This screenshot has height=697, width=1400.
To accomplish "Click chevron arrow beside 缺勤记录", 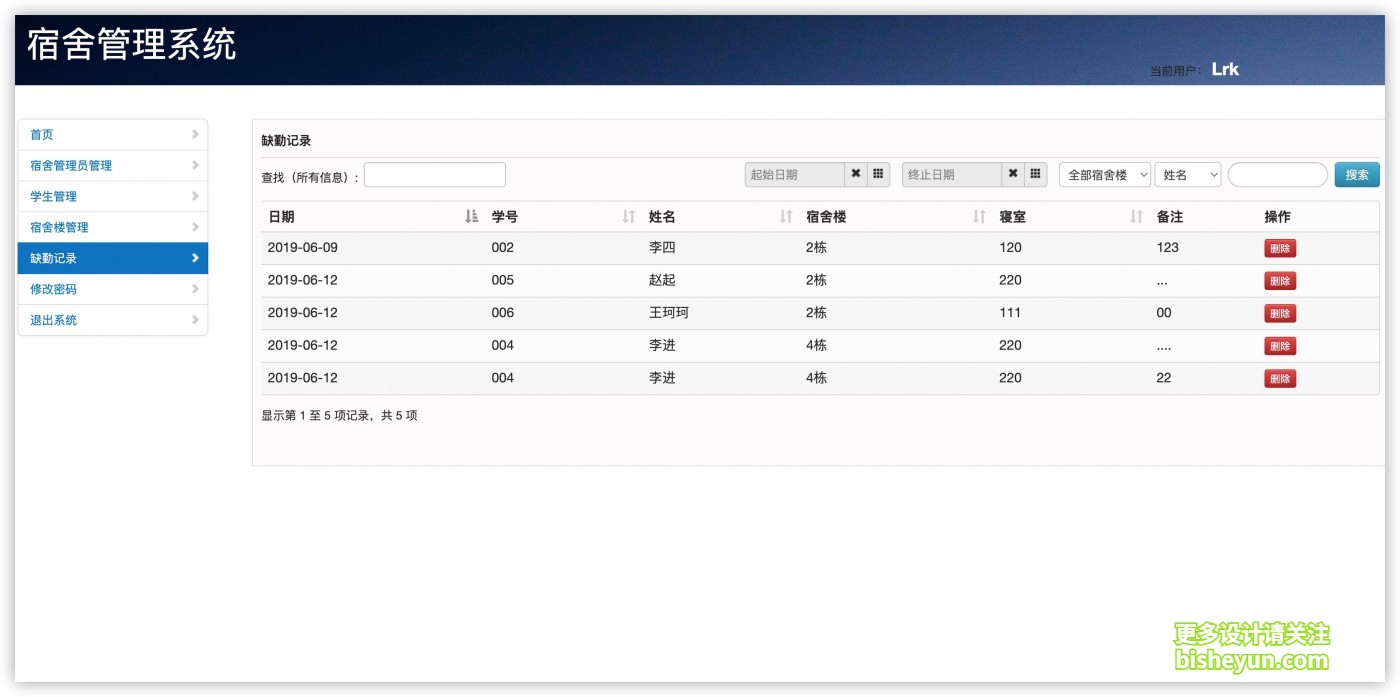I will pos(195,258).
